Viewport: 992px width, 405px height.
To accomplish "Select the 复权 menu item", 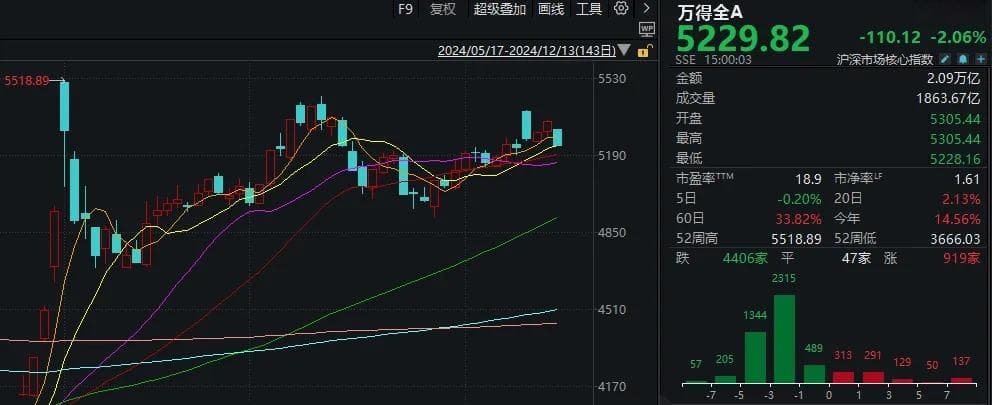I will pyautogui.click(x=442, y=9).
